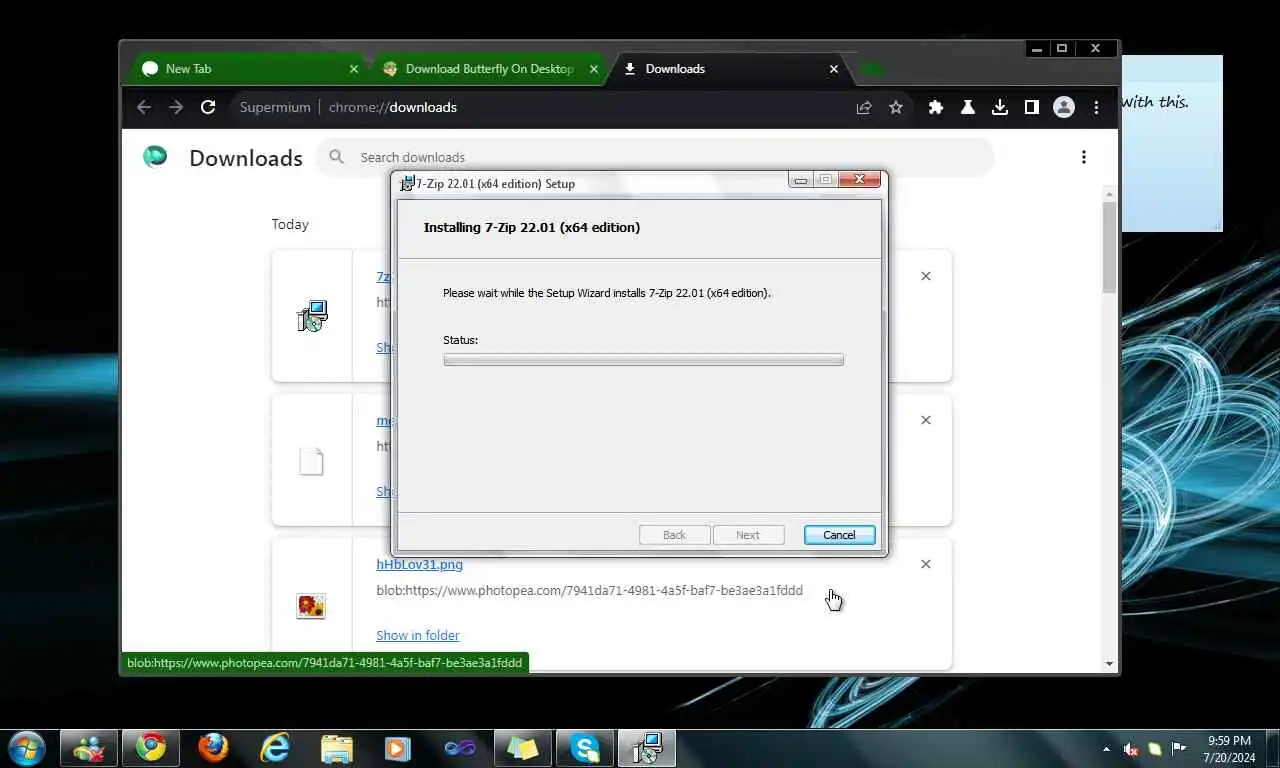The image size is (1280, 768).
Task: Share this page icon in address bar
Action: pyautogui.click(x=864, y=107)
